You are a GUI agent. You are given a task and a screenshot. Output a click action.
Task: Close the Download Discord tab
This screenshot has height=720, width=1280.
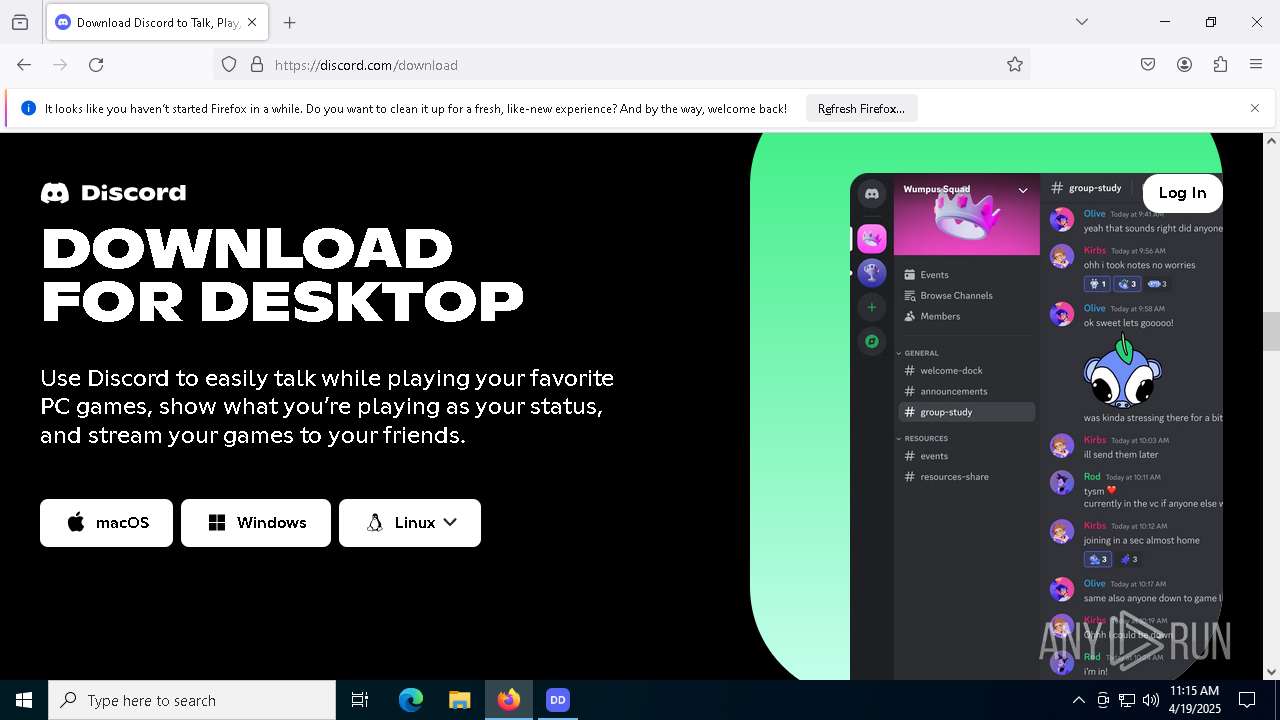[x=252, y=22]
